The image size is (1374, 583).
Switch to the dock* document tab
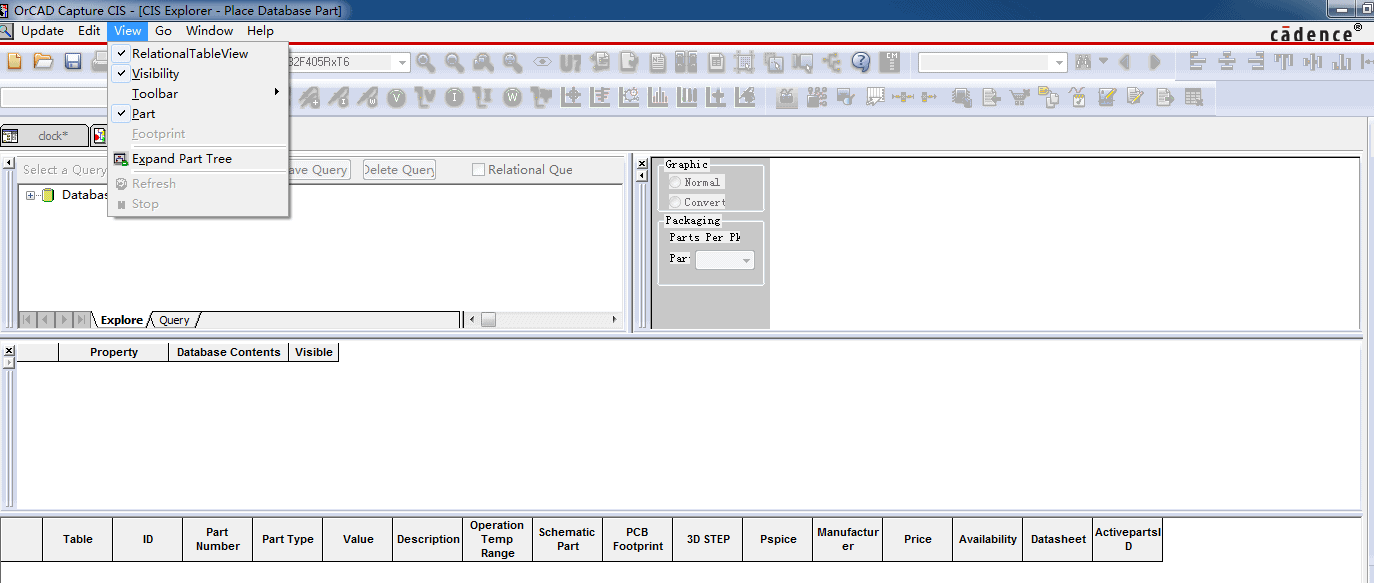click(44, 136)
